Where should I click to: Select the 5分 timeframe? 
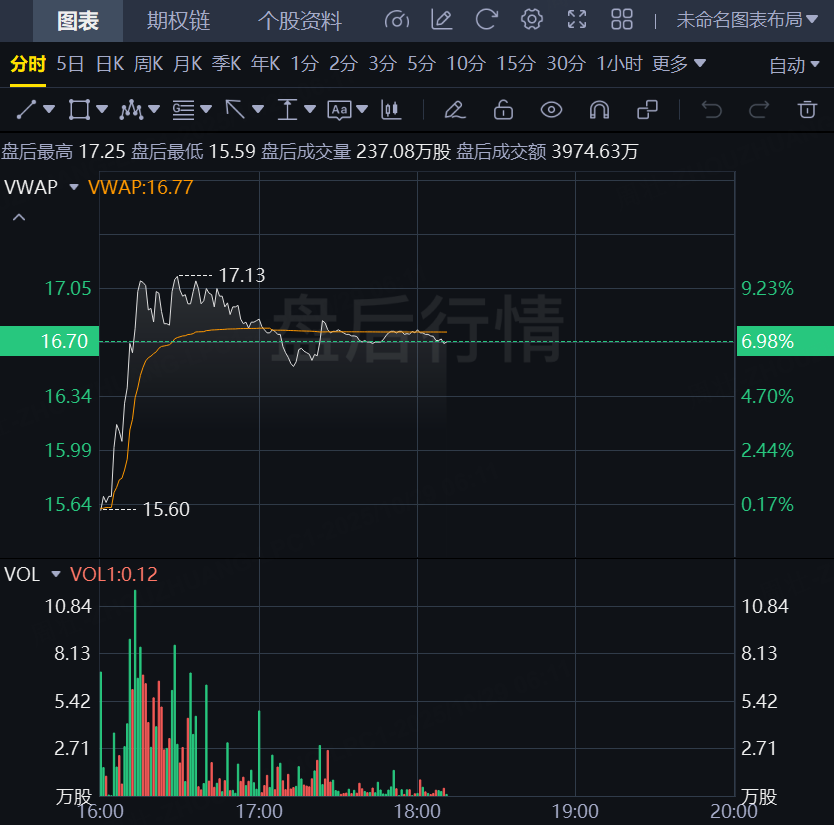click(421, 64)
